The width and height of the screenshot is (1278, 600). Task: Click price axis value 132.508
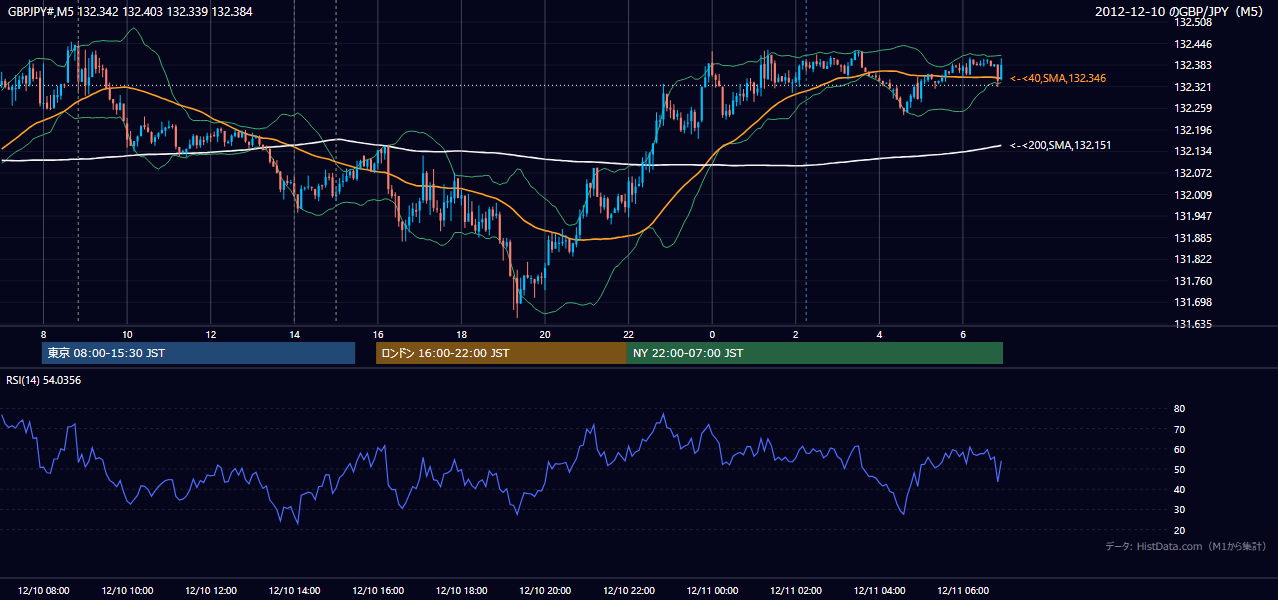(x=1192, y=23)
